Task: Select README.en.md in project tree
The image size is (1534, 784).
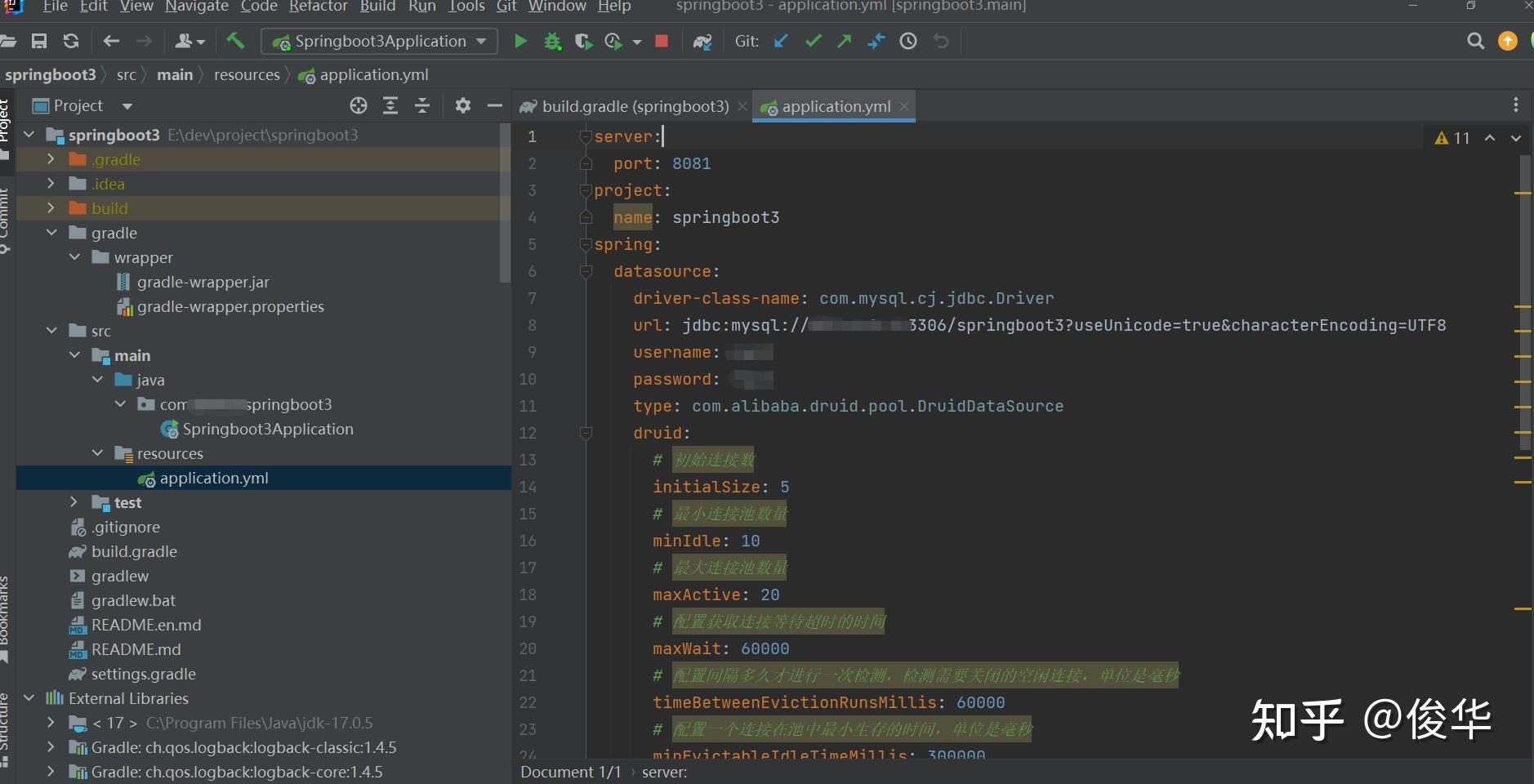Action: [146, 625]
